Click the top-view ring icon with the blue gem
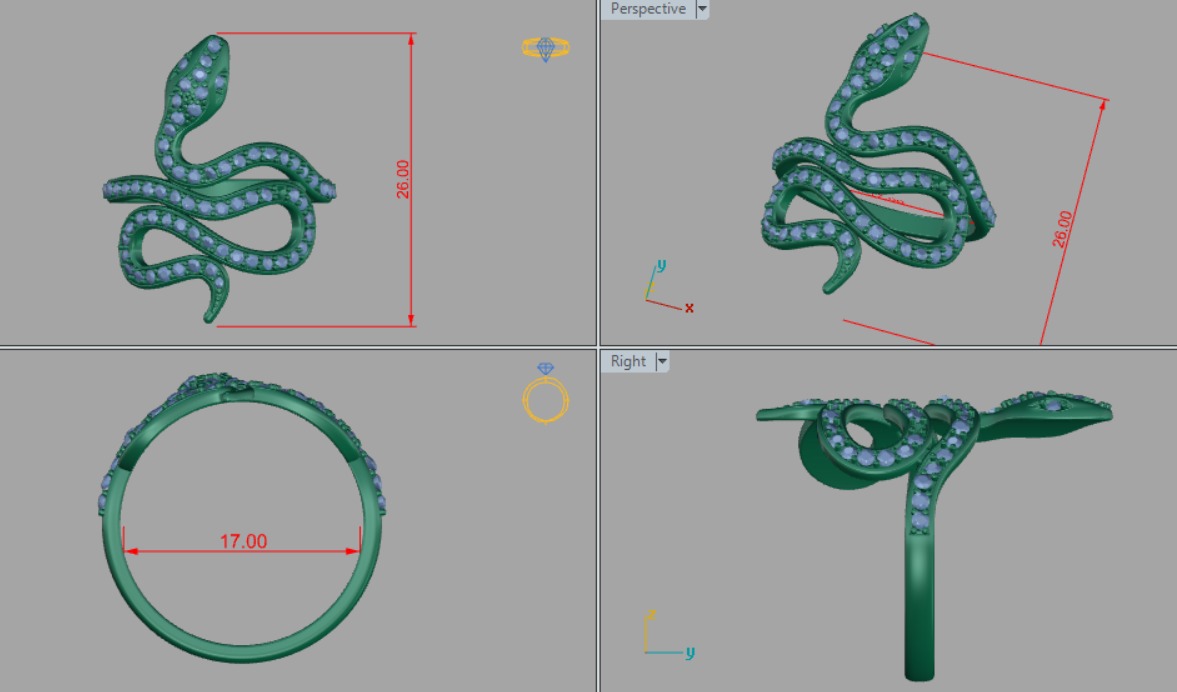Screen dimensions: 1177x692 [546, 49]
